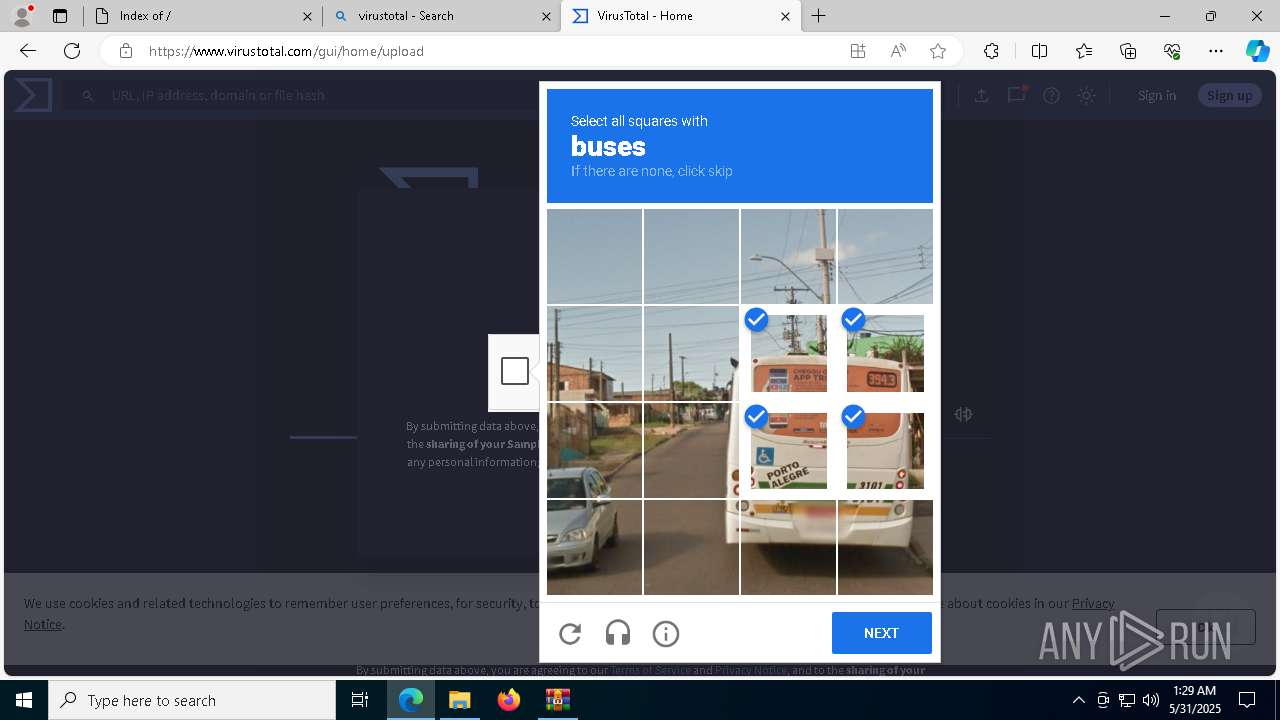Show hidden system tray icons
Image resolution: width=1280 pixels, height=720 pixels.
[1078, 700]
